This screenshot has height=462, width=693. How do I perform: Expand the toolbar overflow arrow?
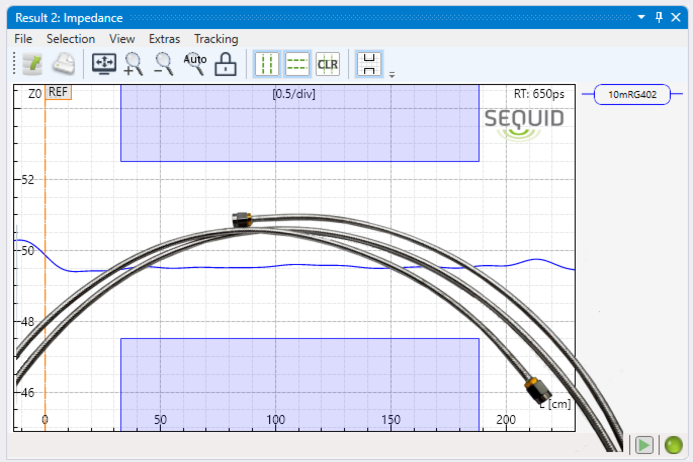392,74
